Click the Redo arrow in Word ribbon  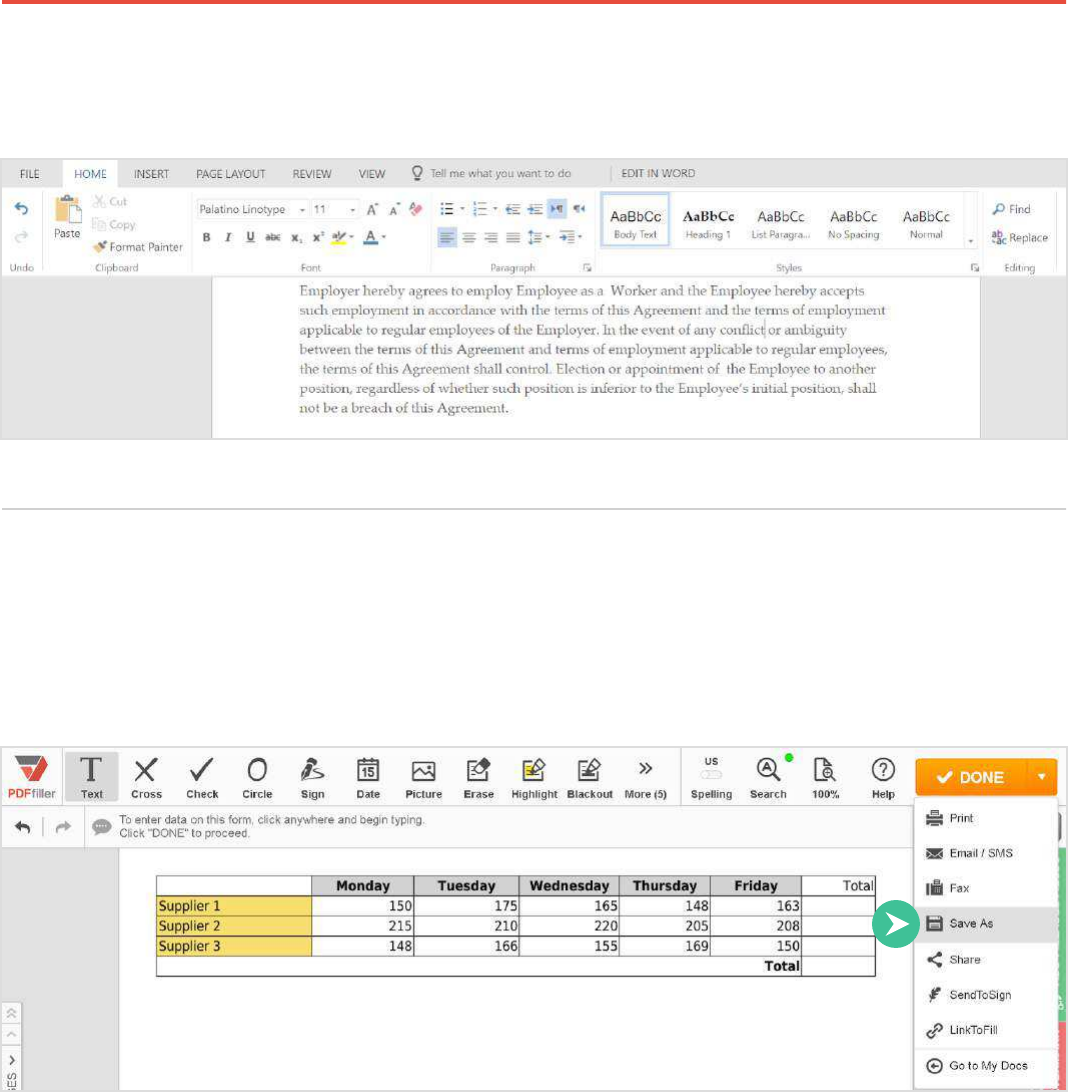coord(22,237)
